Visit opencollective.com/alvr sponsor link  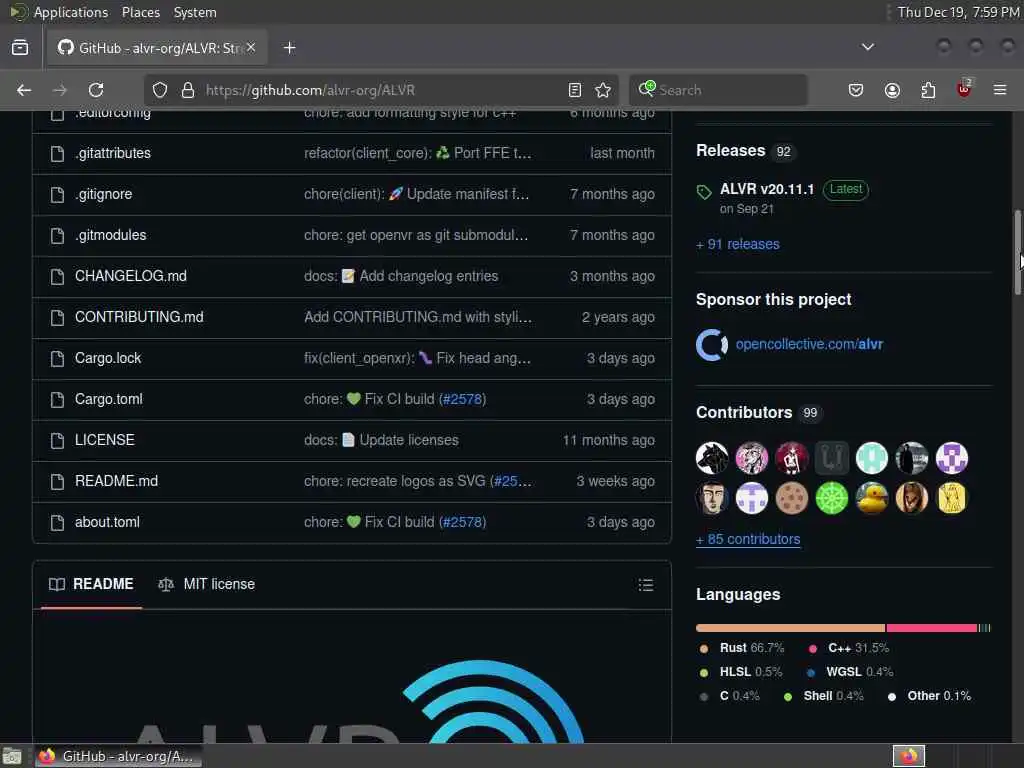point(809,344)
